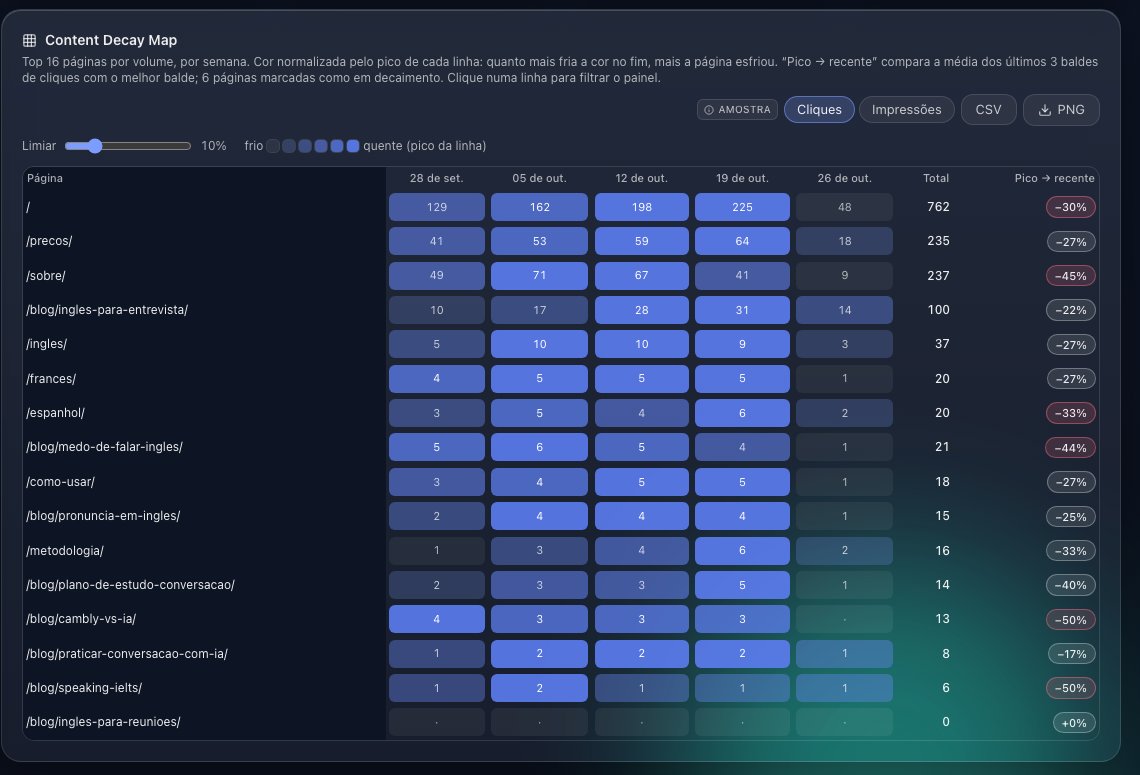Image resolution: width=1140 pixels, height=775 pixels.
Task: Click the cell with value 71
Action: [x=539, y=276]
